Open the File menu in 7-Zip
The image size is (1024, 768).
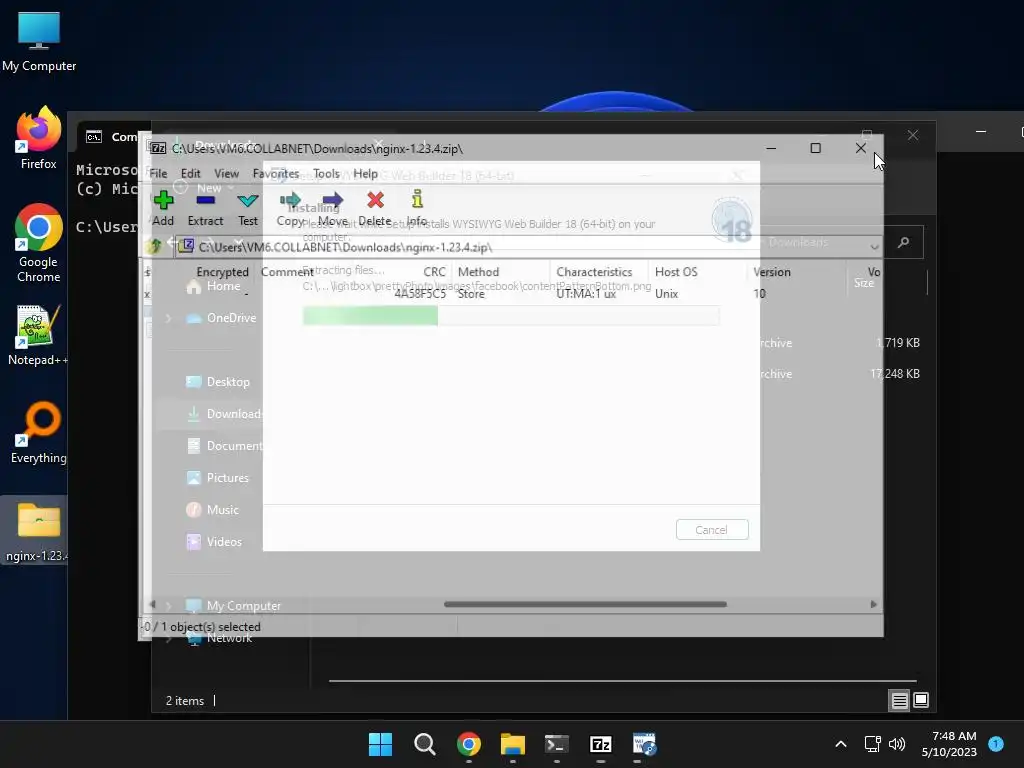point(158,173)
